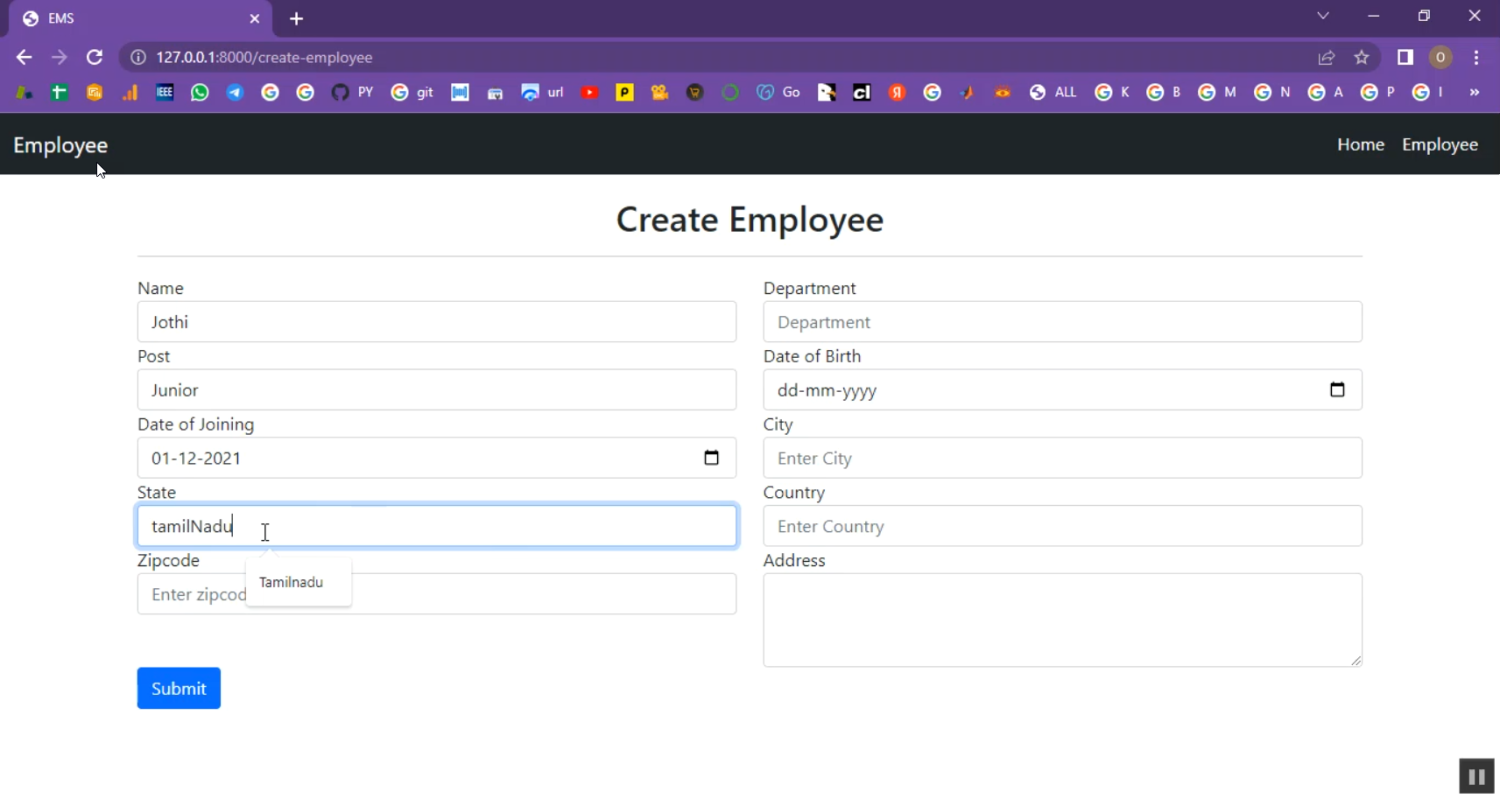Click into the Address text area
Image resolution: width=1500 pixels, height=799 pixels.
(x=1063, y=620)
